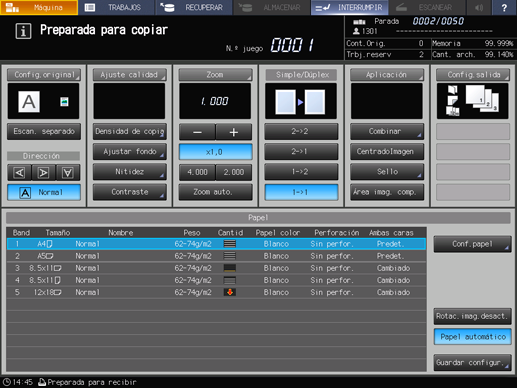Toggle Papel automático
517x388 pixels.
[472, 337]
